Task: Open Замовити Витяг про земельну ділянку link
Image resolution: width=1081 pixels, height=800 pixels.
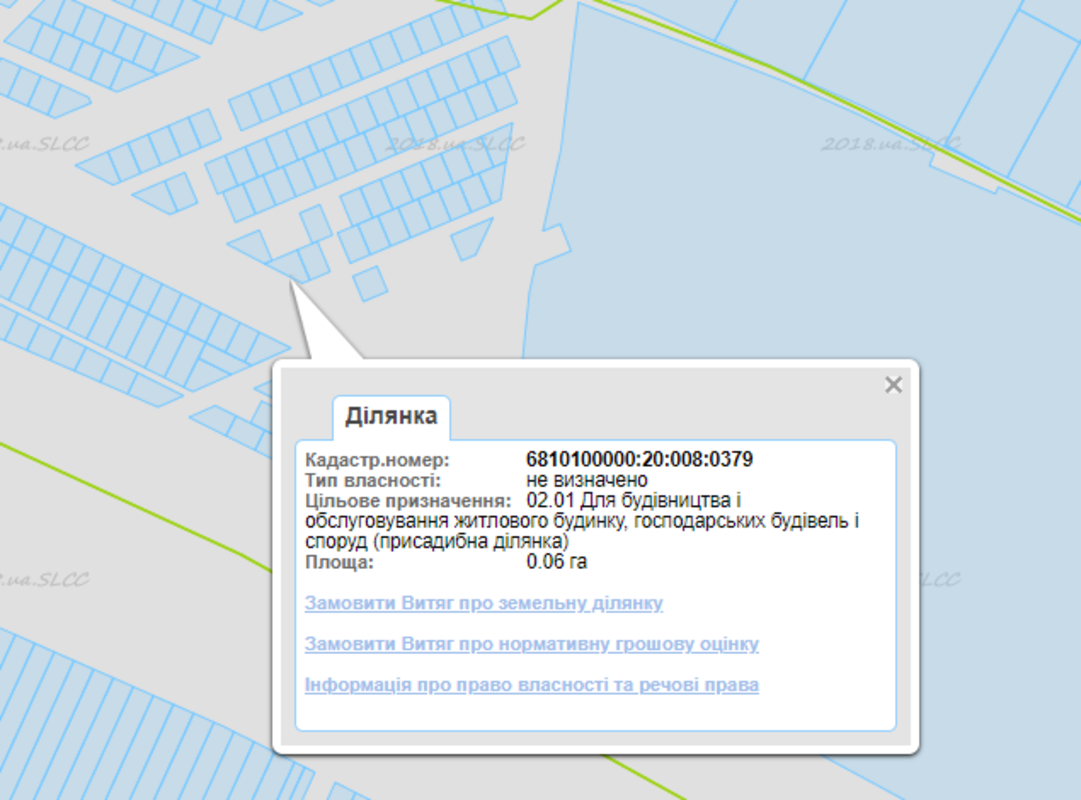Action: (484, 604)
